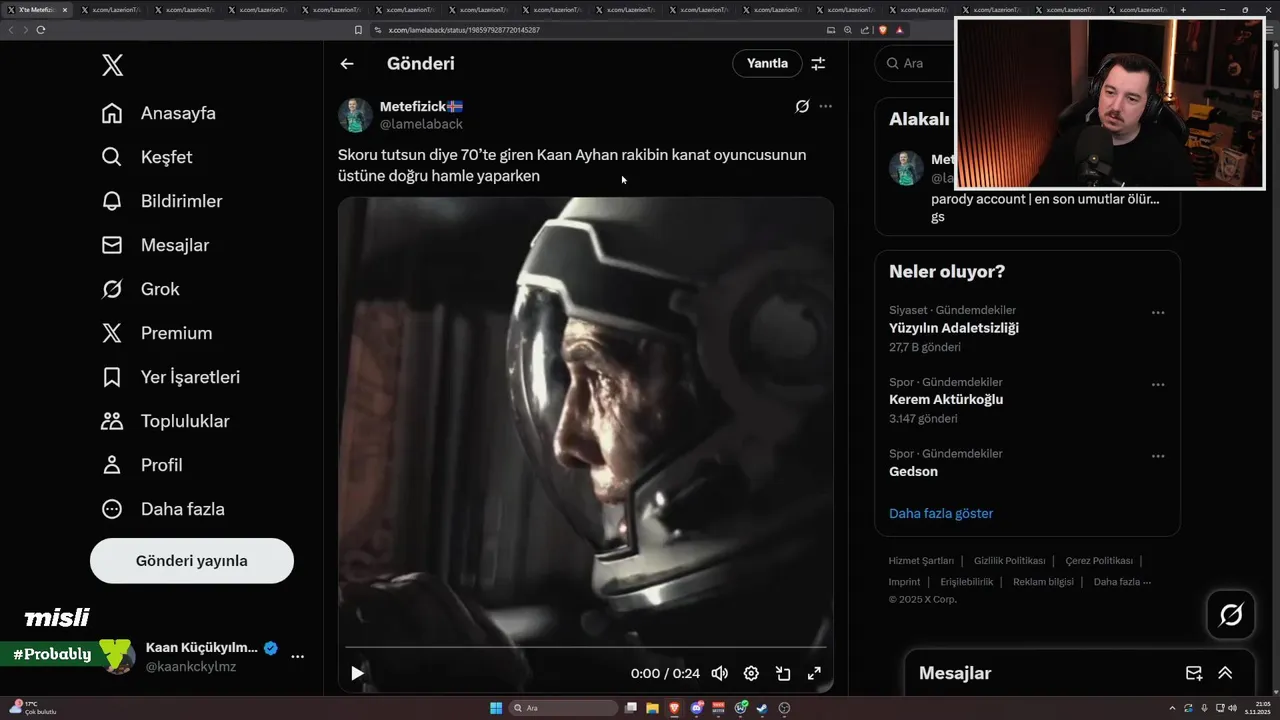This screenshot has width=1280, height=720.
Task: Open Windows Start menu
Action: click(x=496, y=708)
